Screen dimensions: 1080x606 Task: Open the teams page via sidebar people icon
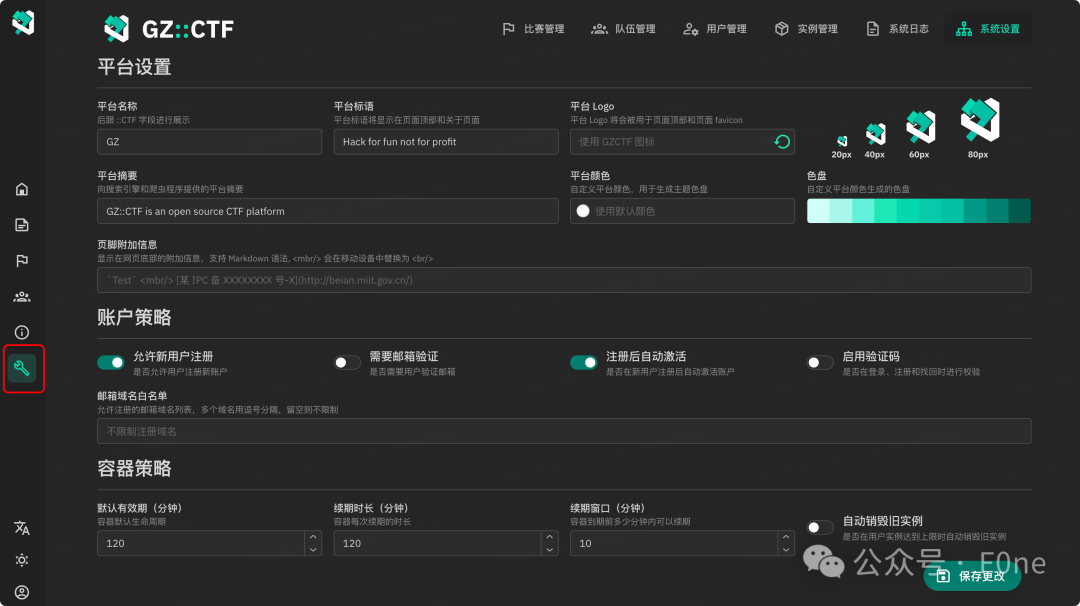tap(22, 296)
